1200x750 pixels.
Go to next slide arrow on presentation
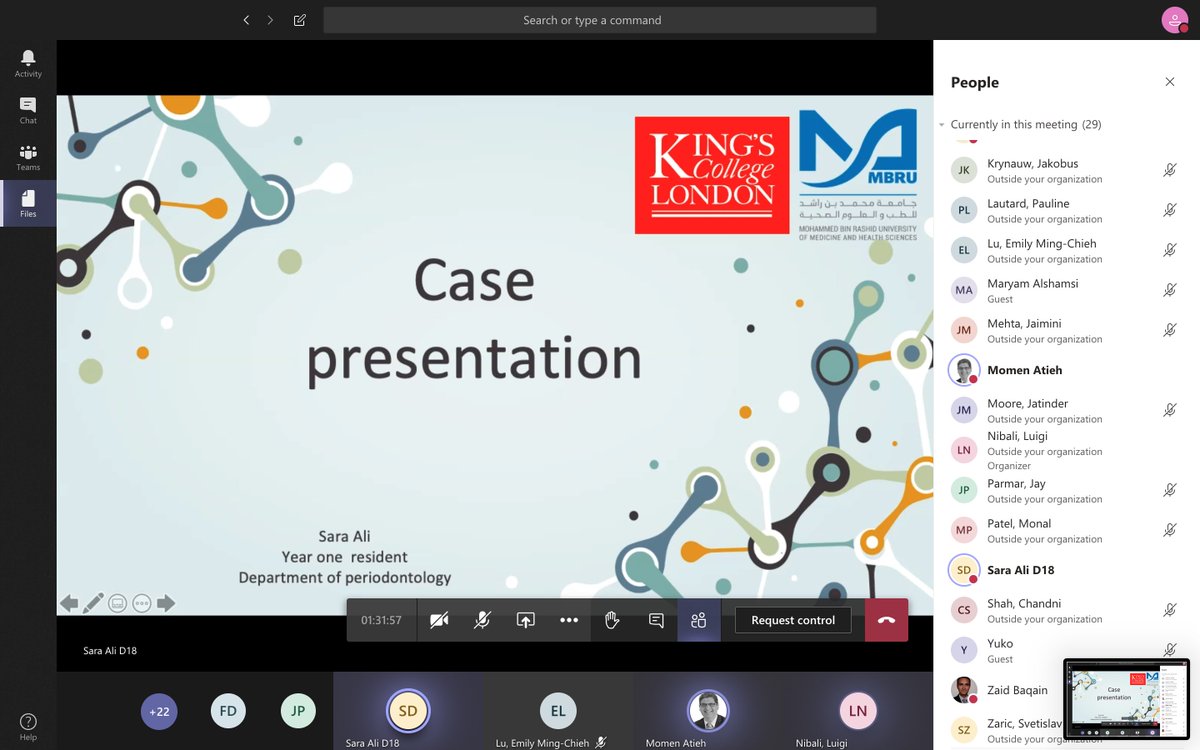166,603
